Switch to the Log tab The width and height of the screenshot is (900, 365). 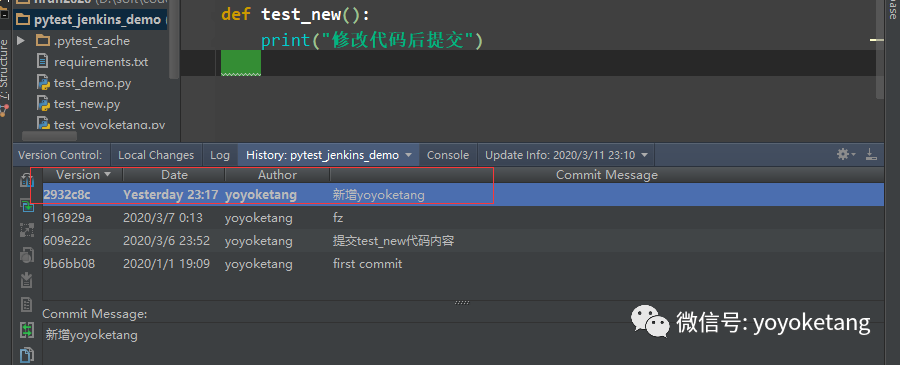click(220, 155)
